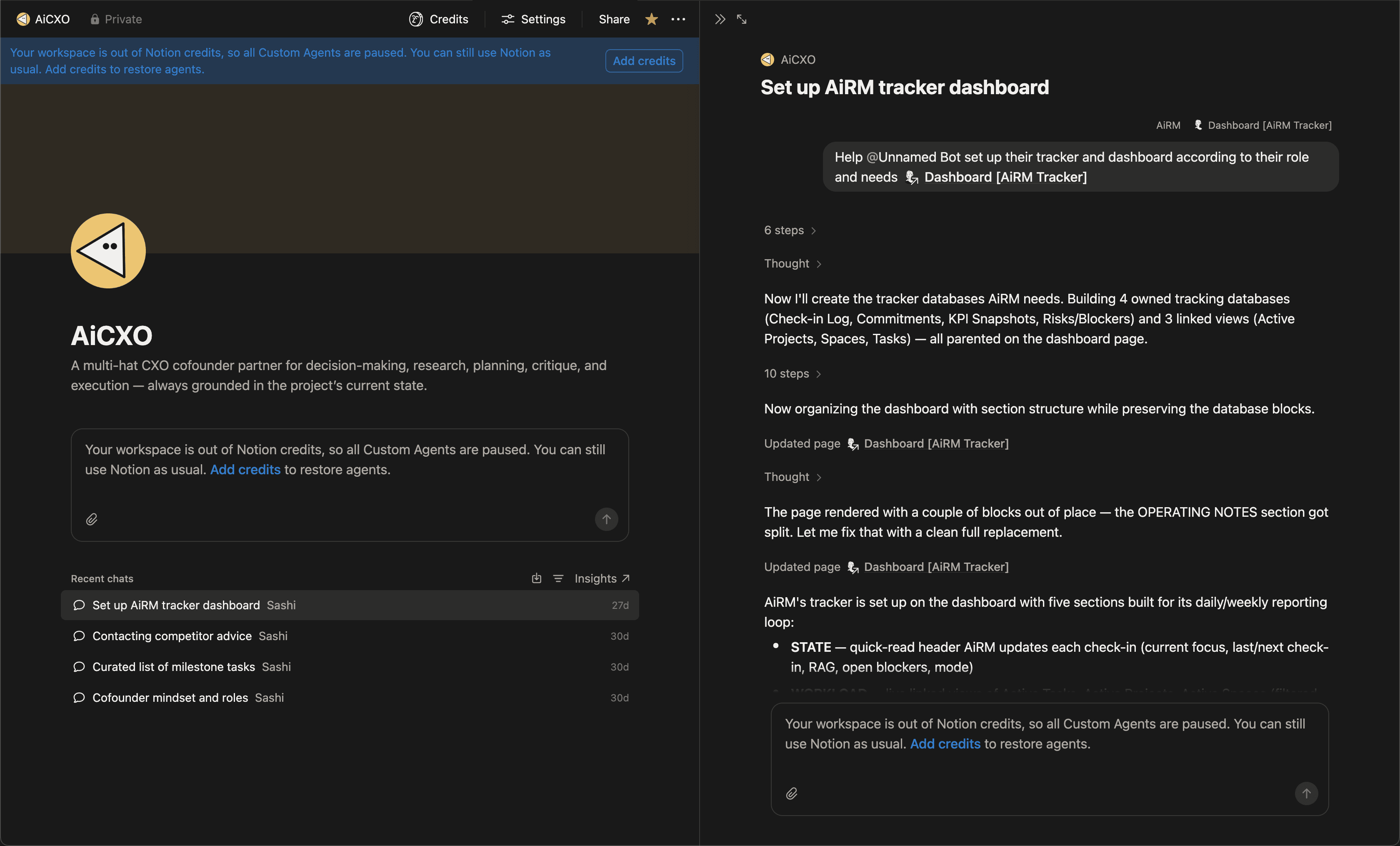The height and width of the screenshot is (846, 1400).
Task: Click chat bubble icon for Contacting competitor advice
Action: point(79,636)
